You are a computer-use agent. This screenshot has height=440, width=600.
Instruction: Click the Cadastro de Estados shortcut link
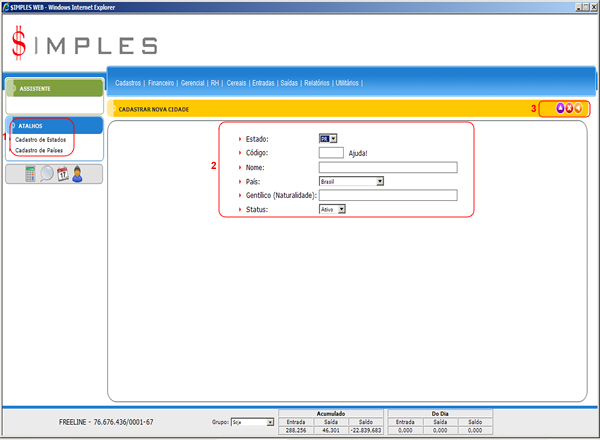(x=41, y=139)
